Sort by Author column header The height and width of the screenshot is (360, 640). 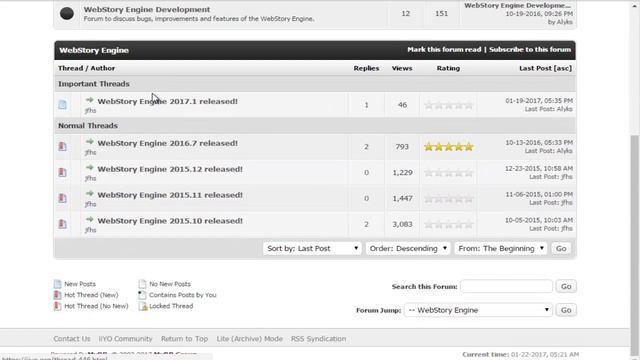[x=102, y=68]
